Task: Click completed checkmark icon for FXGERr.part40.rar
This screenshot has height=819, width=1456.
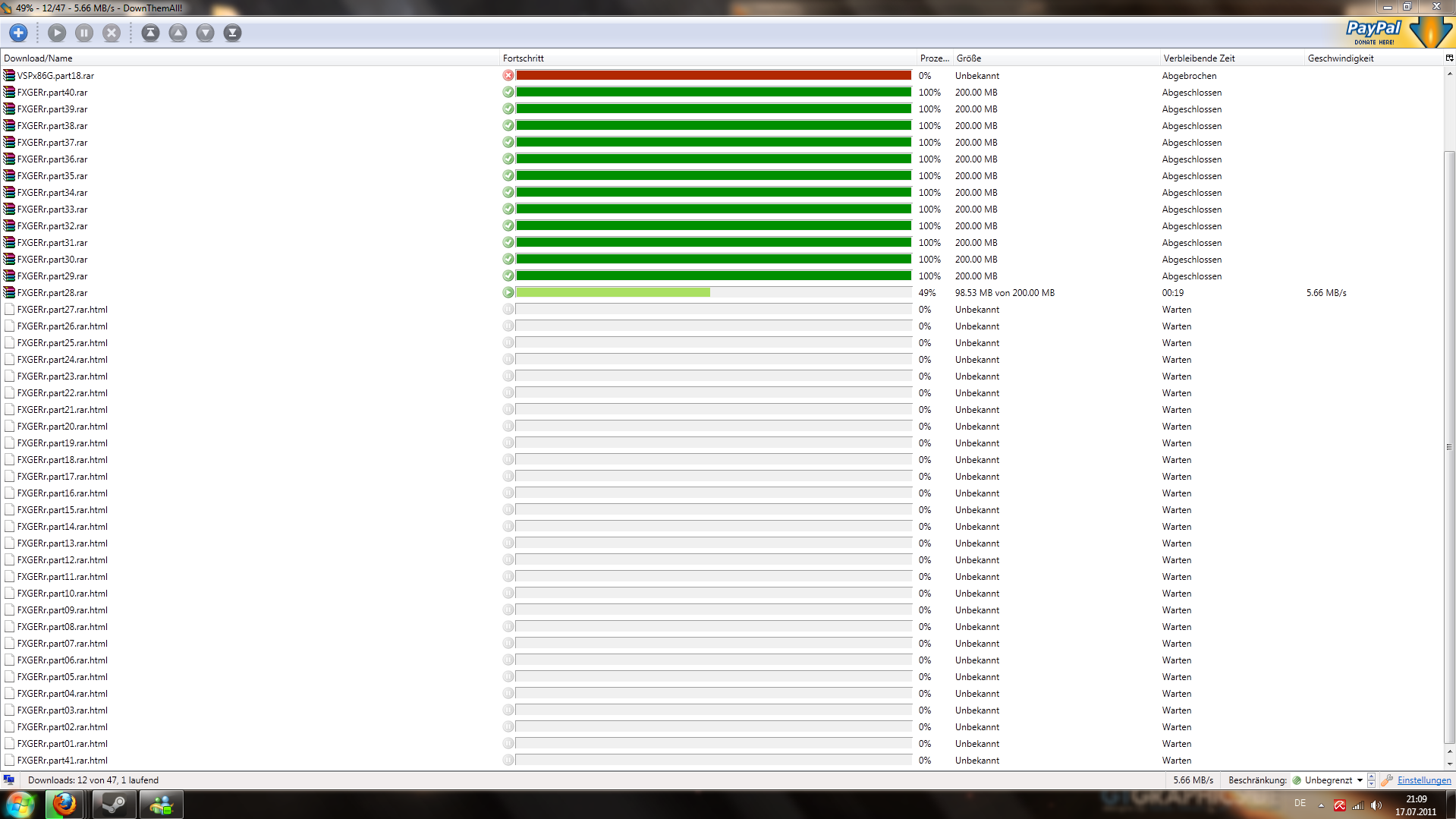Action: coord(508,92)
